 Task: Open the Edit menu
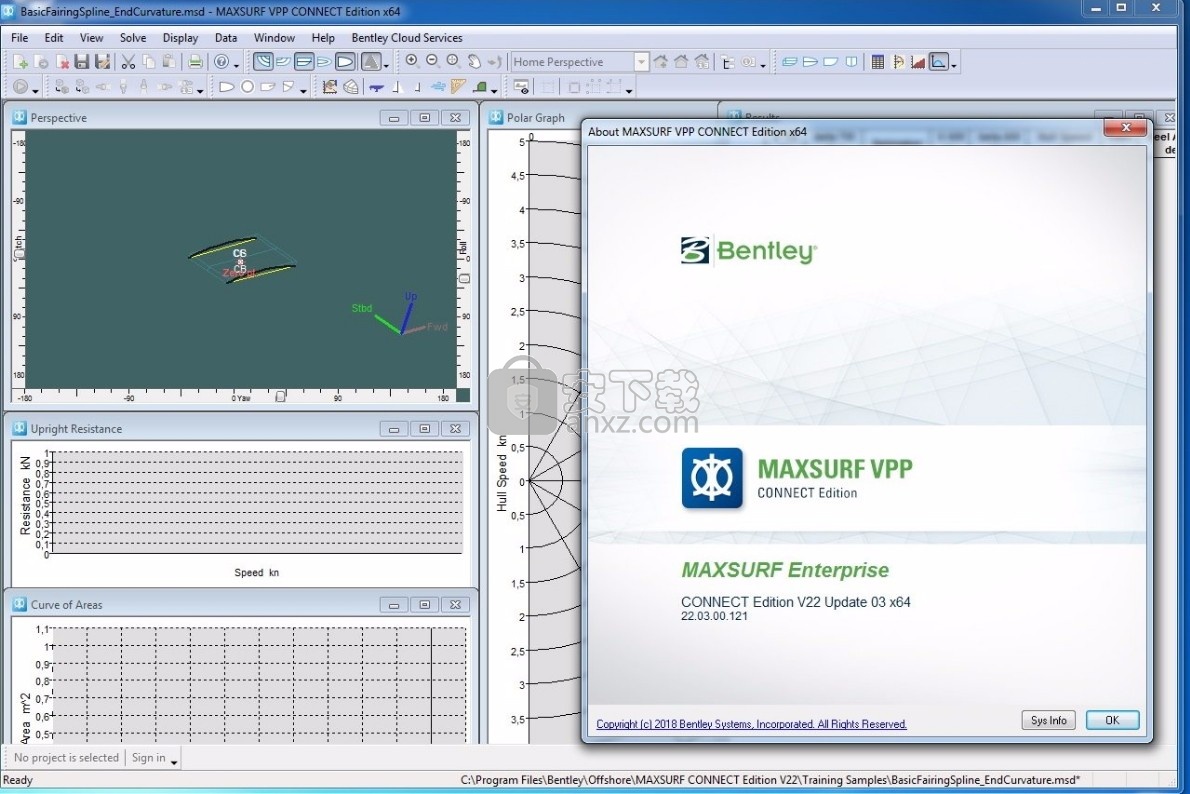[x=54, y=38]
